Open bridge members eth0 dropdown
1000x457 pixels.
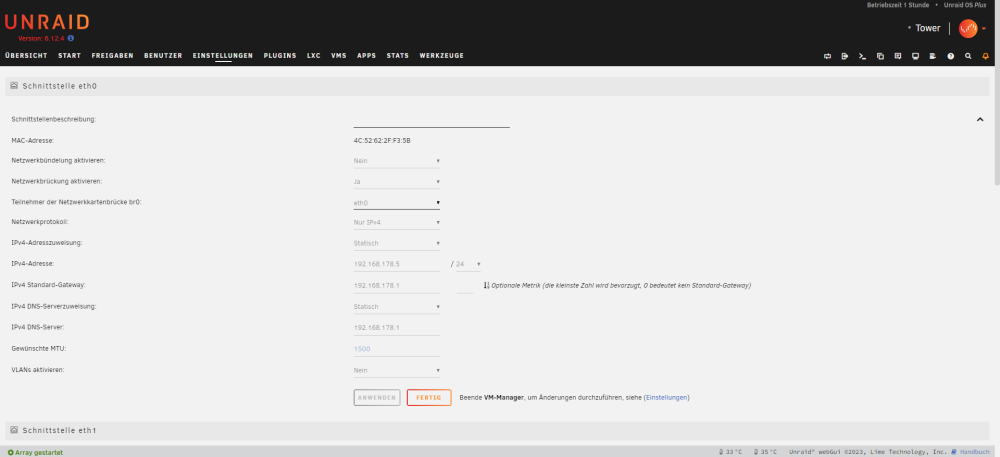pyautogui.click(x=397, y=203)
